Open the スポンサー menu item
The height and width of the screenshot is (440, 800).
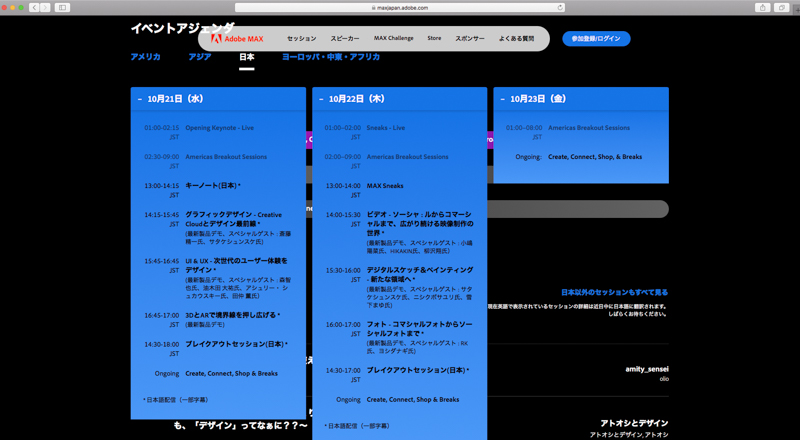click(470, 38)
